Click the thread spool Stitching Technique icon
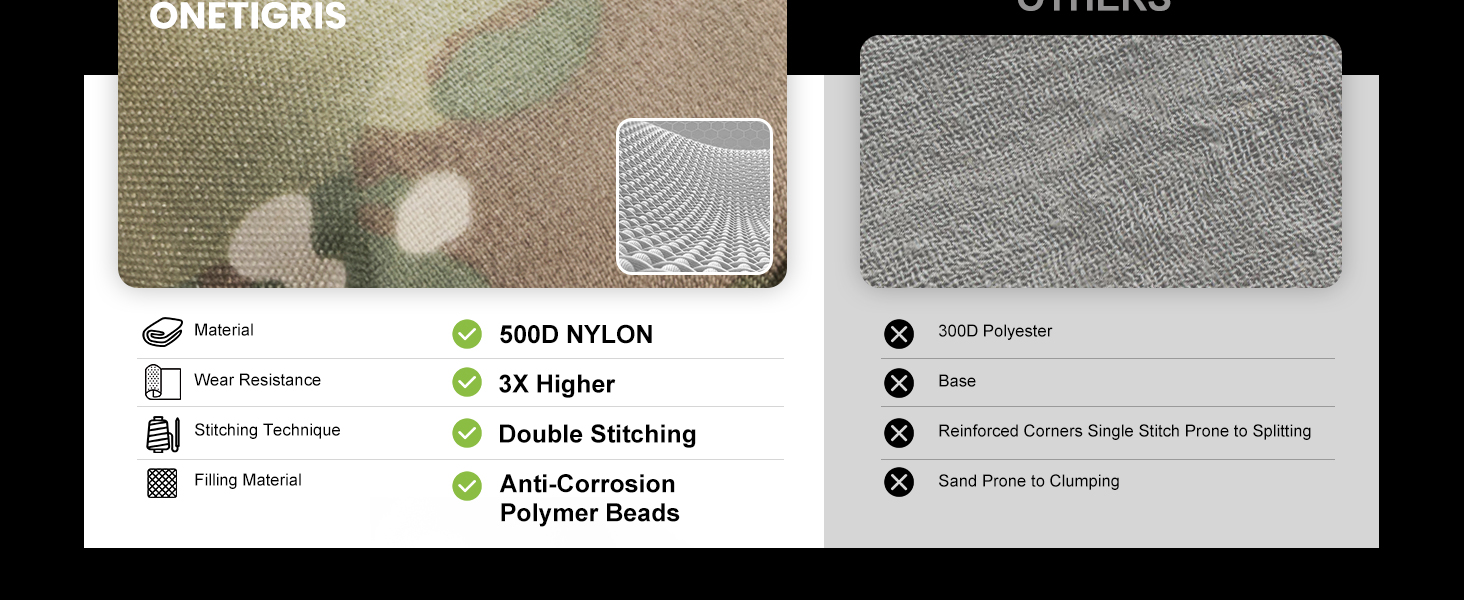1464x600 pixels. pyautogui.click(x=162, y=433)
